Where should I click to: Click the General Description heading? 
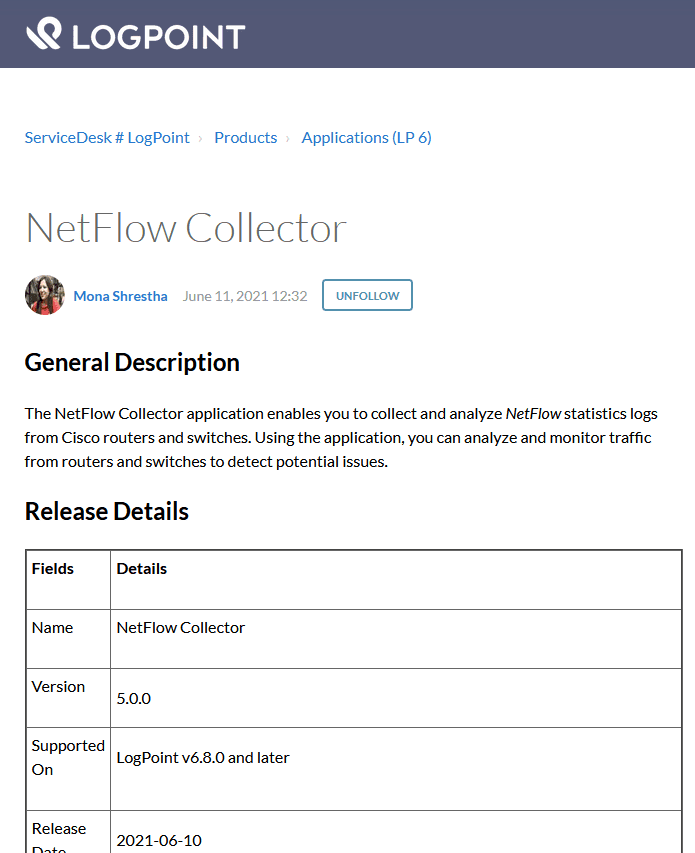coord(132,362)
